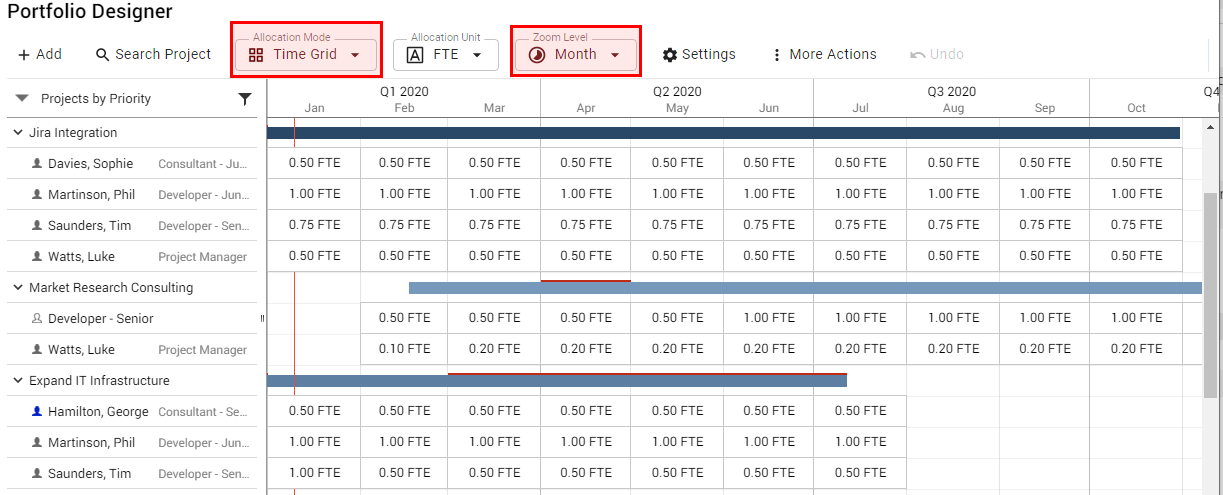Click the filter funnel icon

point(245,99)
